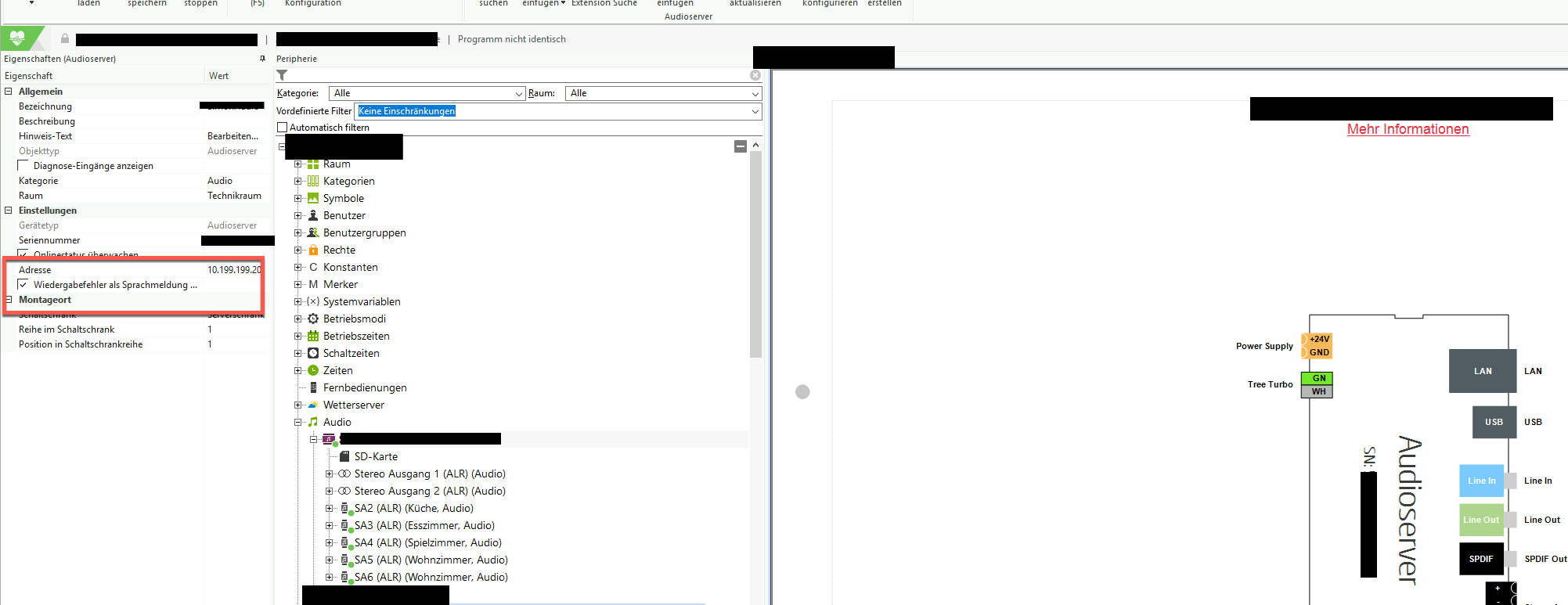Enable the Automatisch filtern checkbox
Screen dimensions: 1568x605
point(283,127)
